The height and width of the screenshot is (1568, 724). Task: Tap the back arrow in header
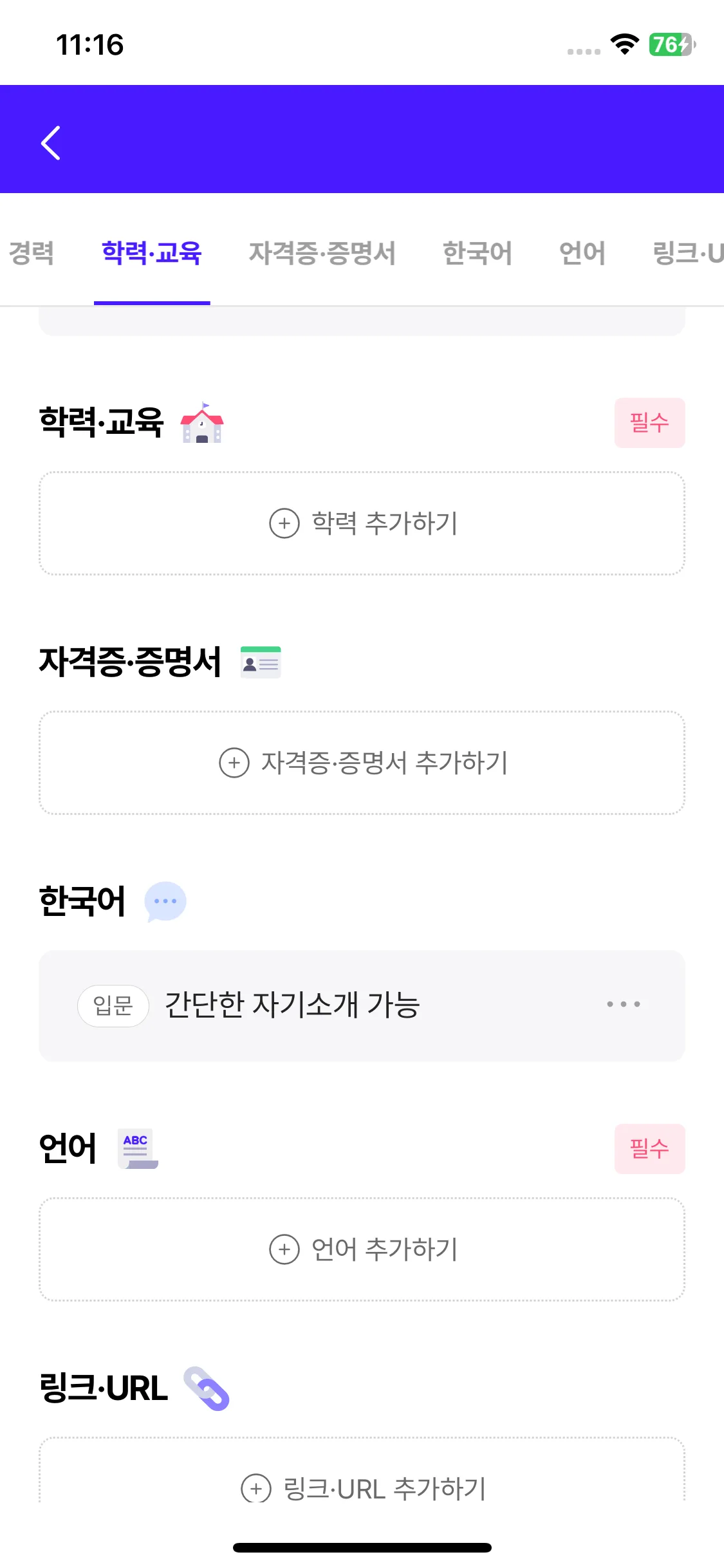point(51,142)
